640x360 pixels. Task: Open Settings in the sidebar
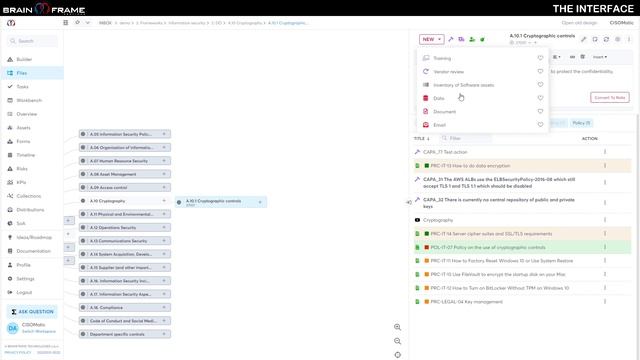tap(25, 278)
